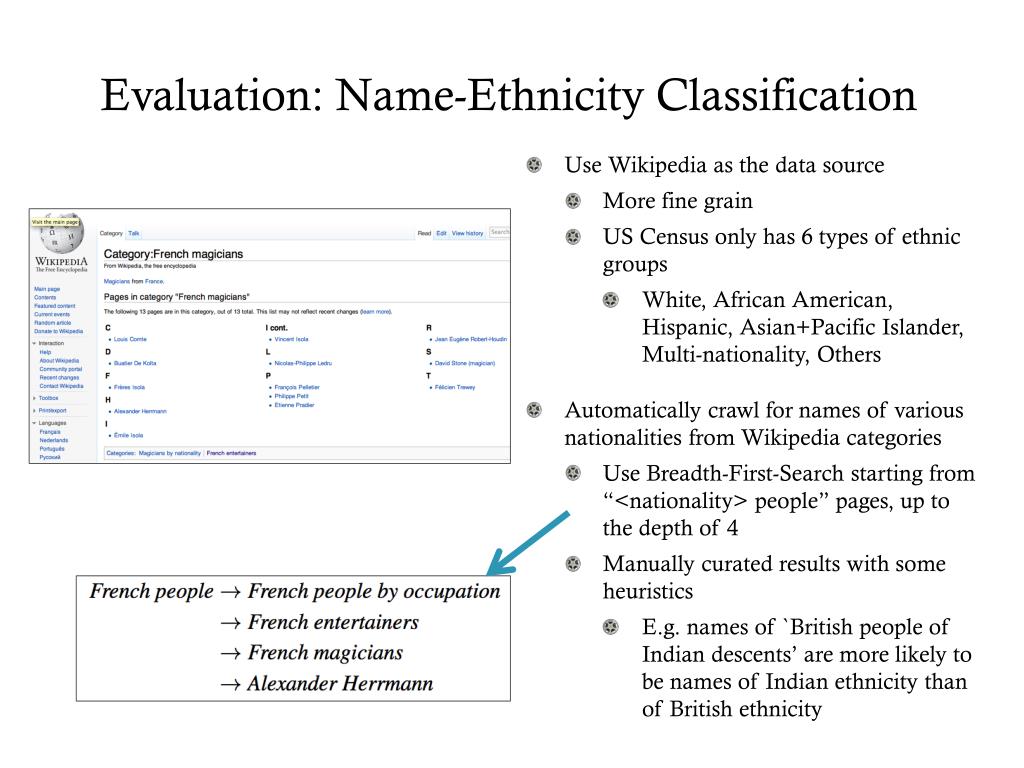Open the Émile Isola article

pos(129,435)
